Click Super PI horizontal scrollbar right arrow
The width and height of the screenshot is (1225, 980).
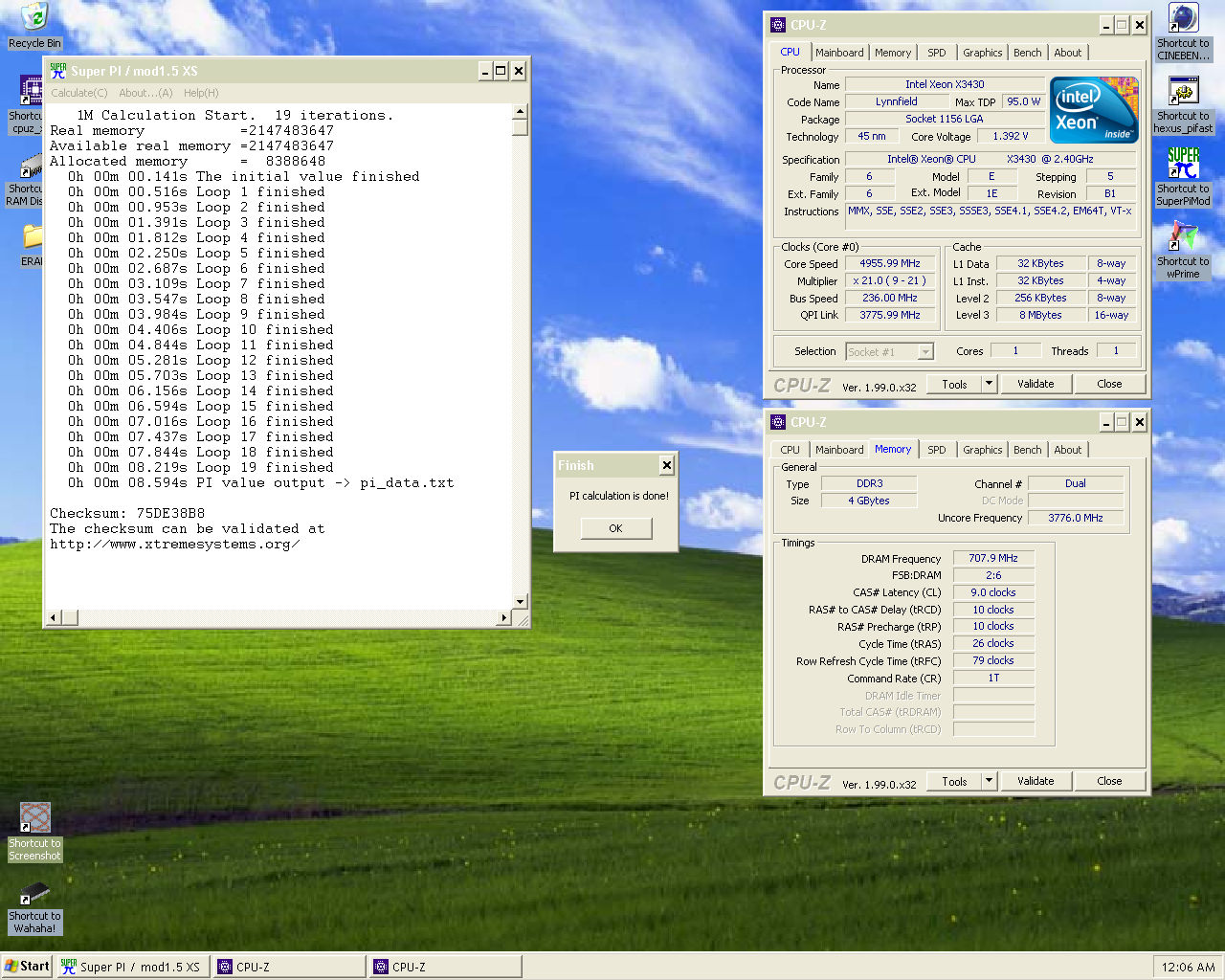(x=504, y=617)
